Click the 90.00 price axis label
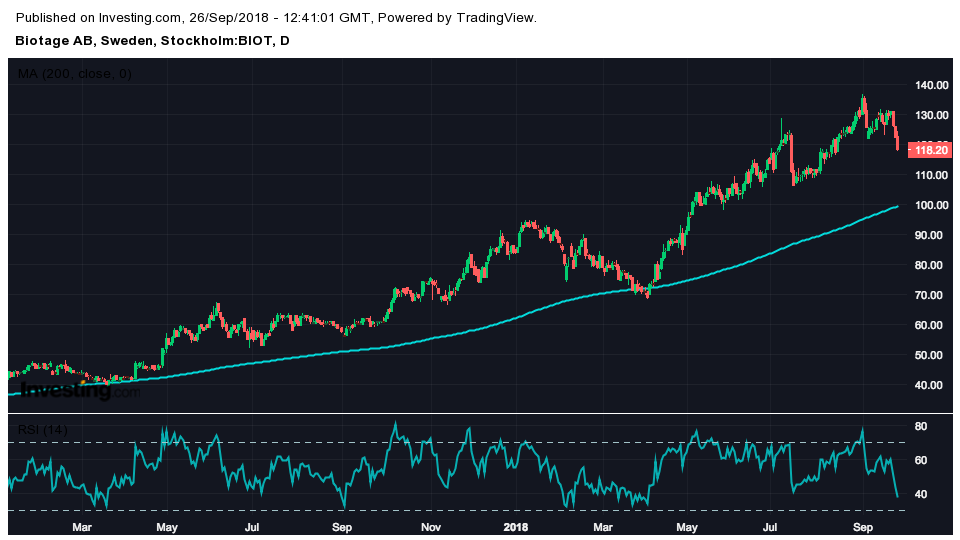 click(x=929, y=235)
